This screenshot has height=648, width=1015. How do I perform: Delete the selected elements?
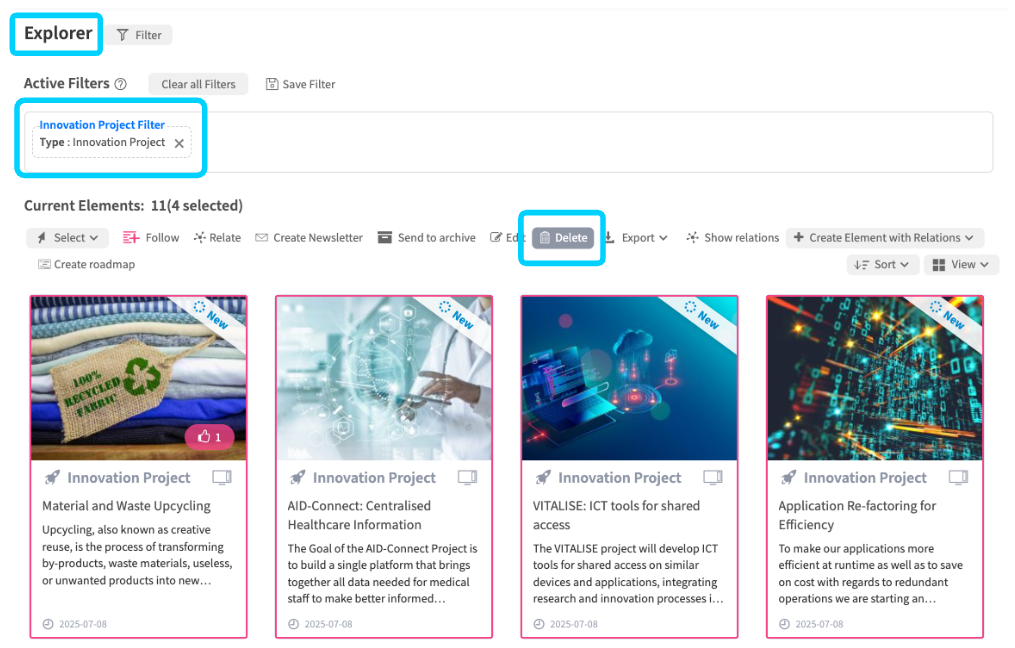tap(562, 238)
